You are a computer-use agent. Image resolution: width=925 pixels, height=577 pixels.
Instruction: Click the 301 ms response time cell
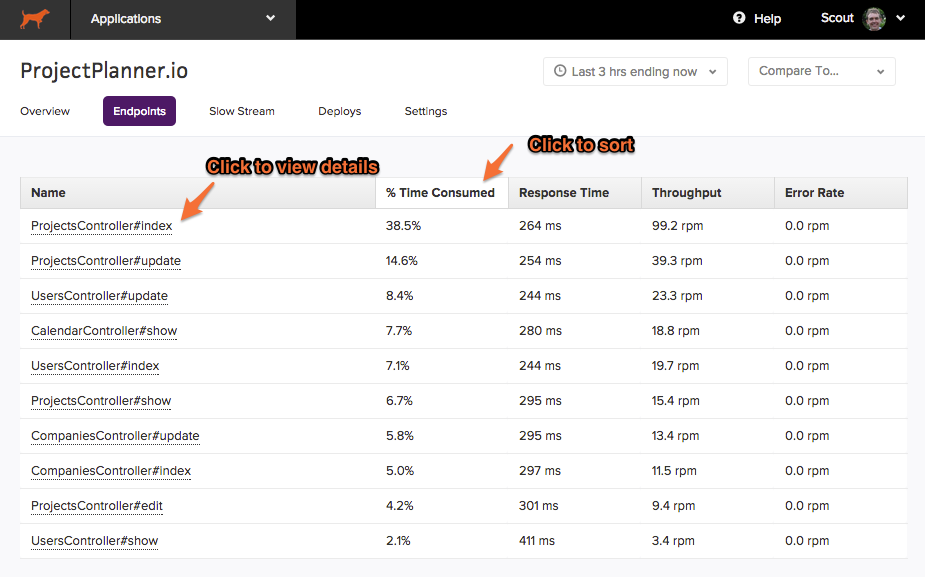tap(539, 506)
